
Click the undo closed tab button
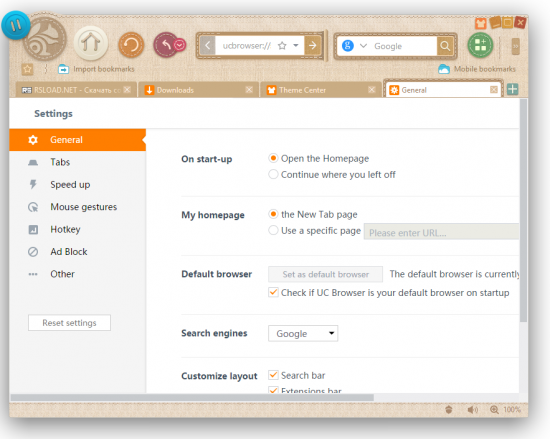[x=166, y=45]
